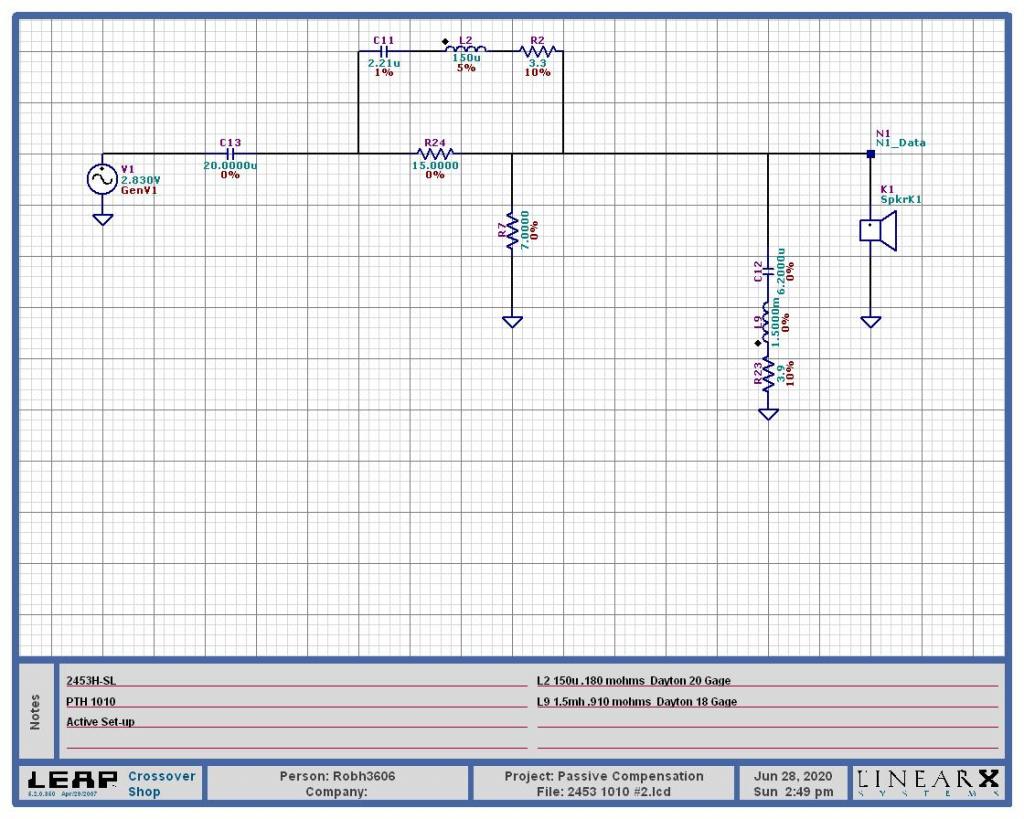
Task: Click notes line 2453H-SL
Action: coord(91,681)
